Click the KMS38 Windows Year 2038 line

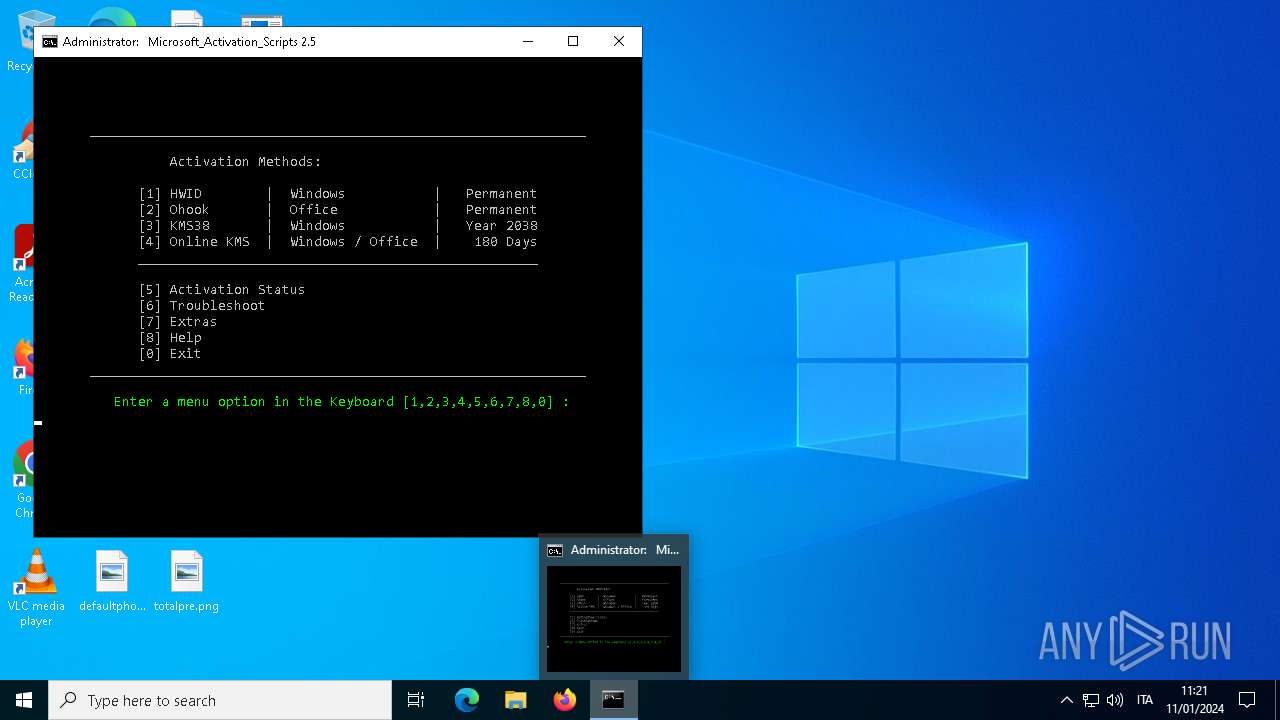pyautogui.click(x=338, y=226)
